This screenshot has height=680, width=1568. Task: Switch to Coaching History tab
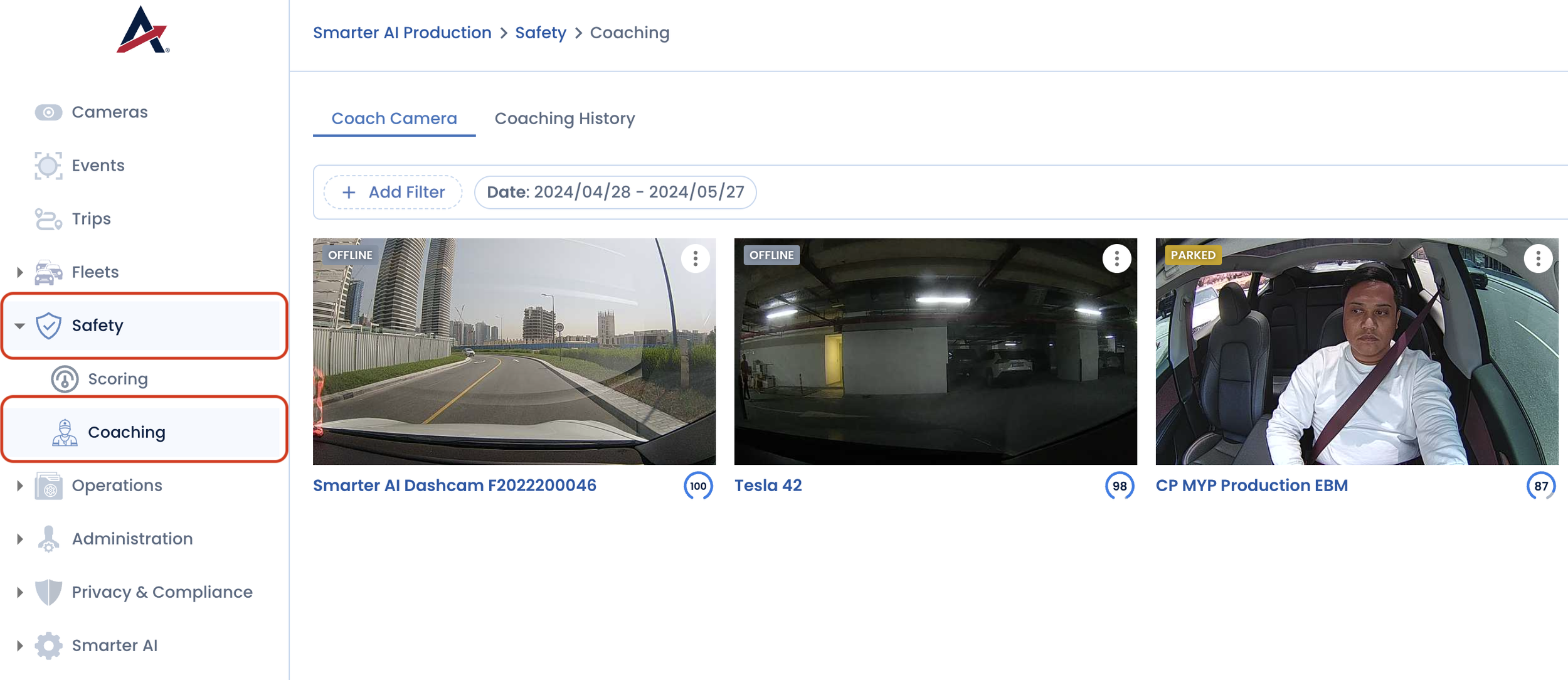[x=564, y=119]
